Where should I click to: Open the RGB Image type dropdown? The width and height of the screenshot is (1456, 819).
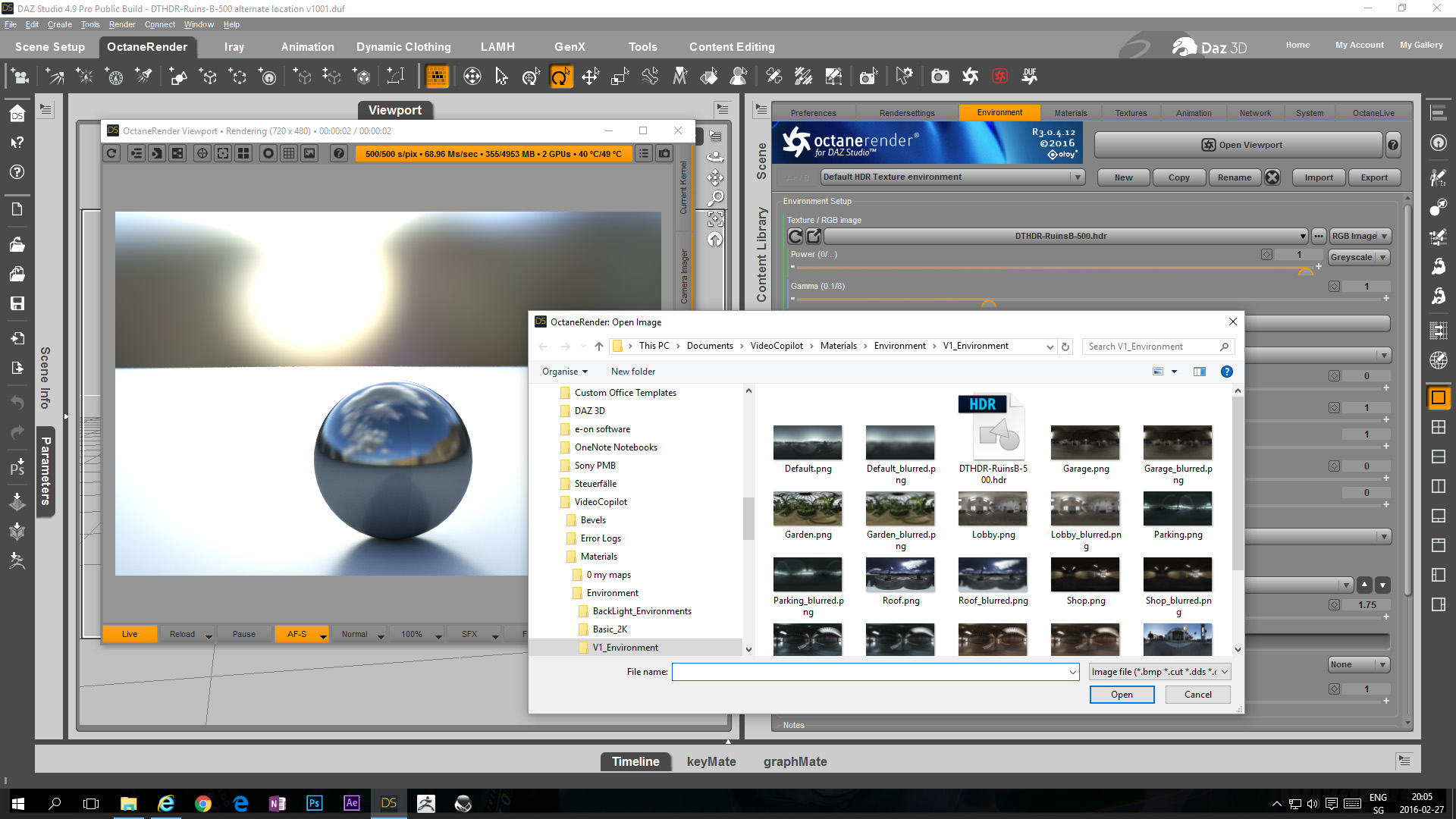(1360, 237)
